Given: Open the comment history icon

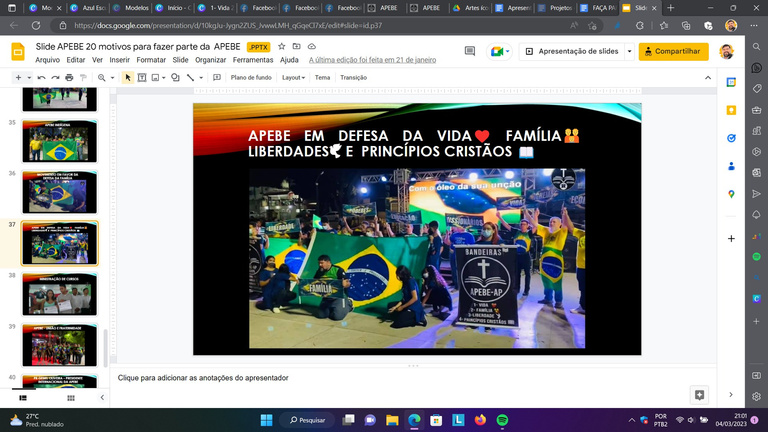Looking at the screenshot, I should pos(470,51).
